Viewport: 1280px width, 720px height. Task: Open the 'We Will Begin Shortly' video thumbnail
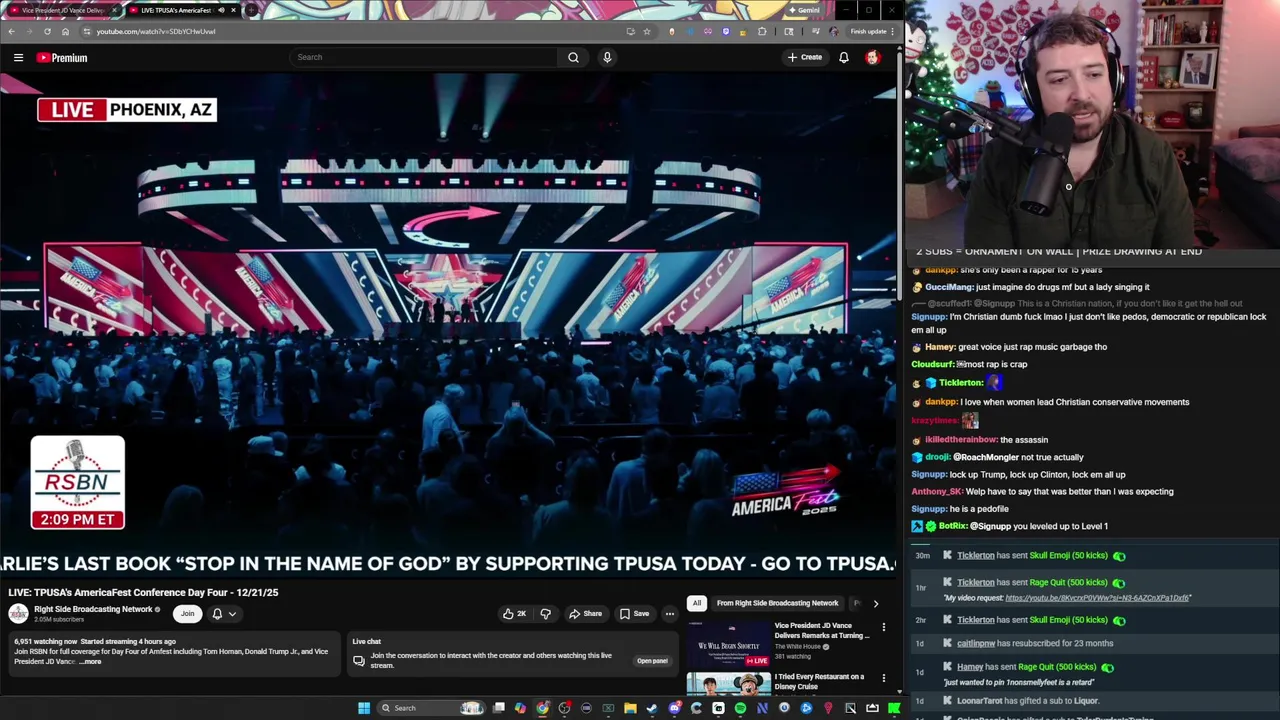pos(728,645)
